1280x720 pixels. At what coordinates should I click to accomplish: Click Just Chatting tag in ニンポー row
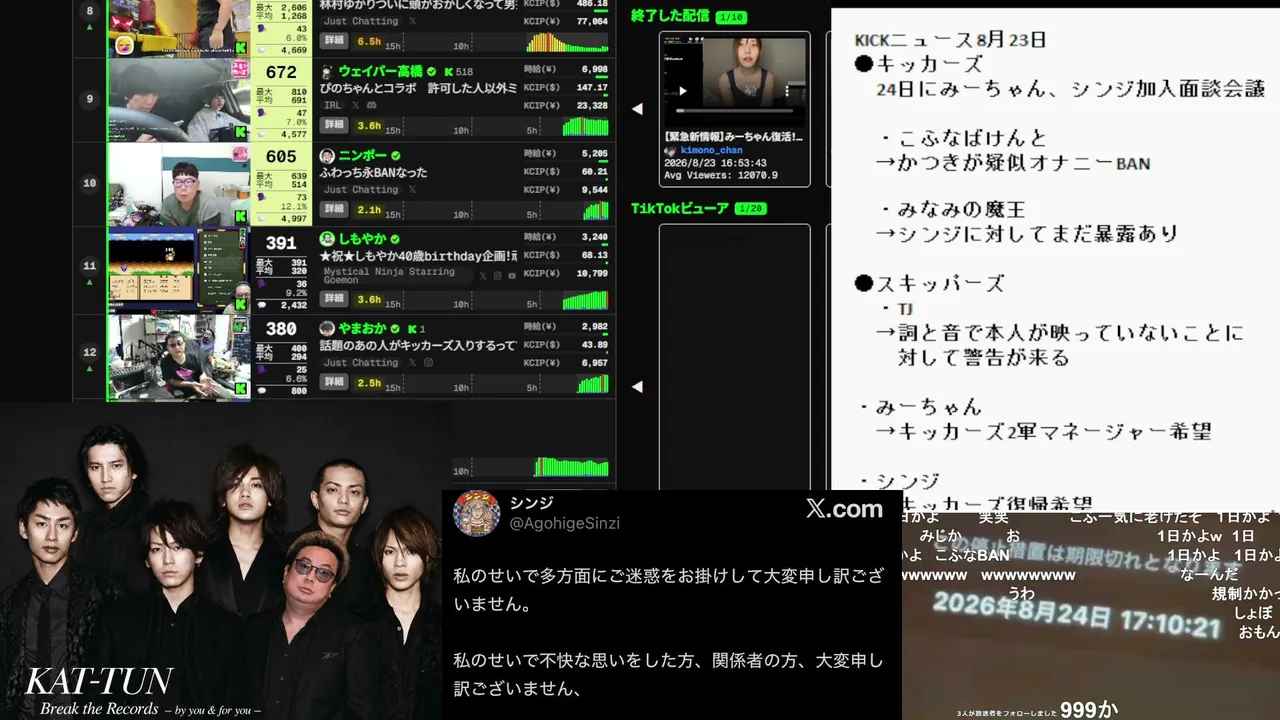click(361, 189)
